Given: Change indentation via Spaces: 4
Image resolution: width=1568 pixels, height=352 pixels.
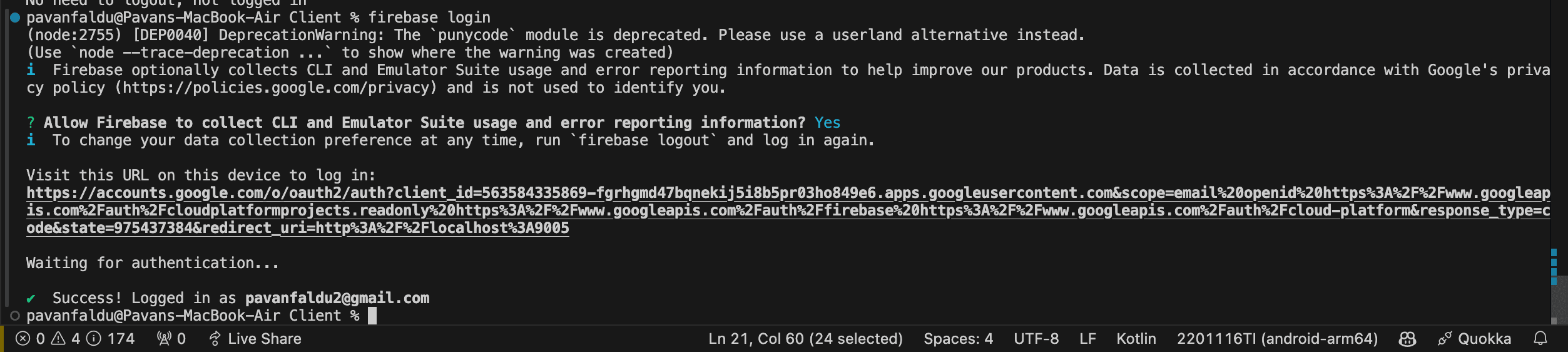Looking at the screenshot, I should click(x=958, y=339).
